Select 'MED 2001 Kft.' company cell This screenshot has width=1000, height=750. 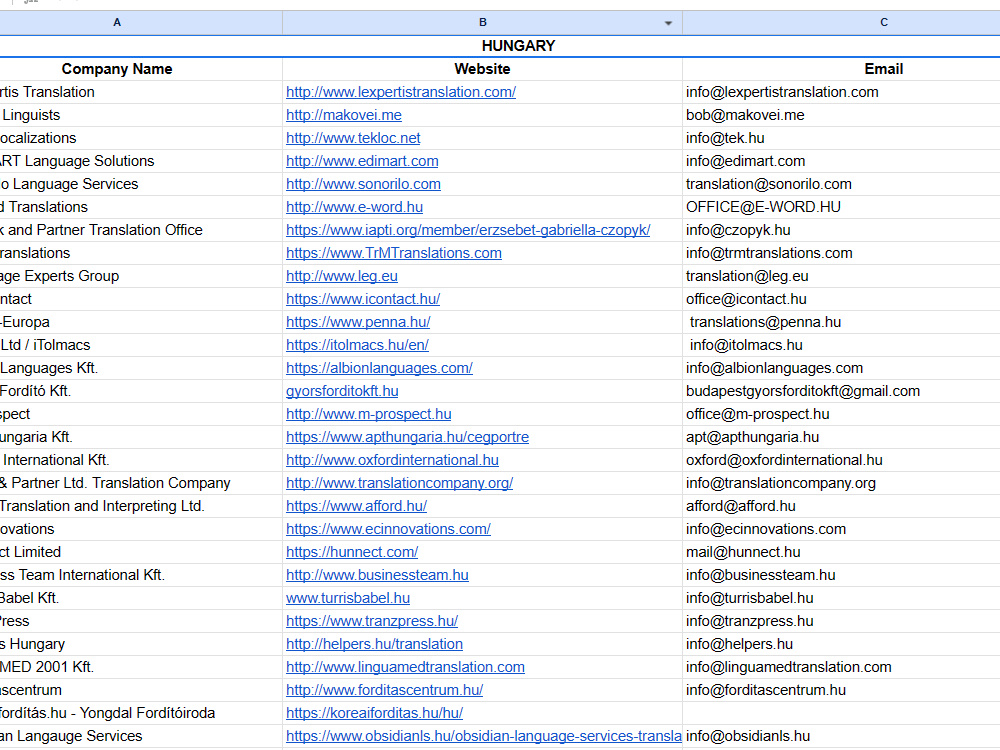(x=141, y=666)
